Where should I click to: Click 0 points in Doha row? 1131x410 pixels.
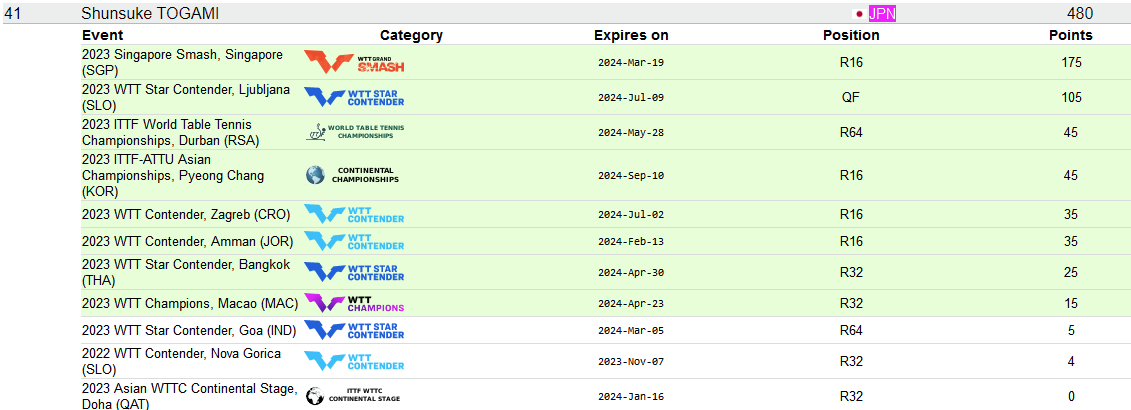tap(1071, 396)
